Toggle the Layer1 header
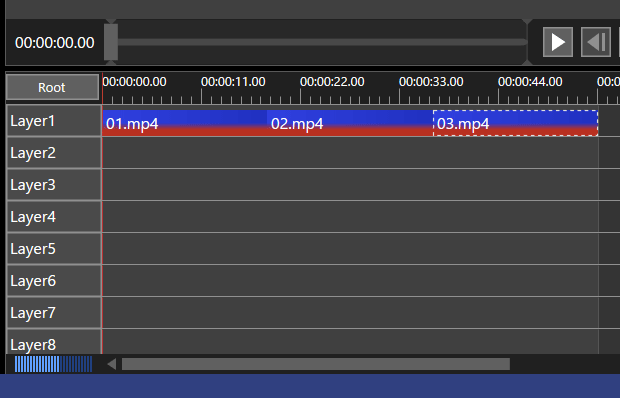Viewport: 620px width, 398px height. [x=54, y=121]
